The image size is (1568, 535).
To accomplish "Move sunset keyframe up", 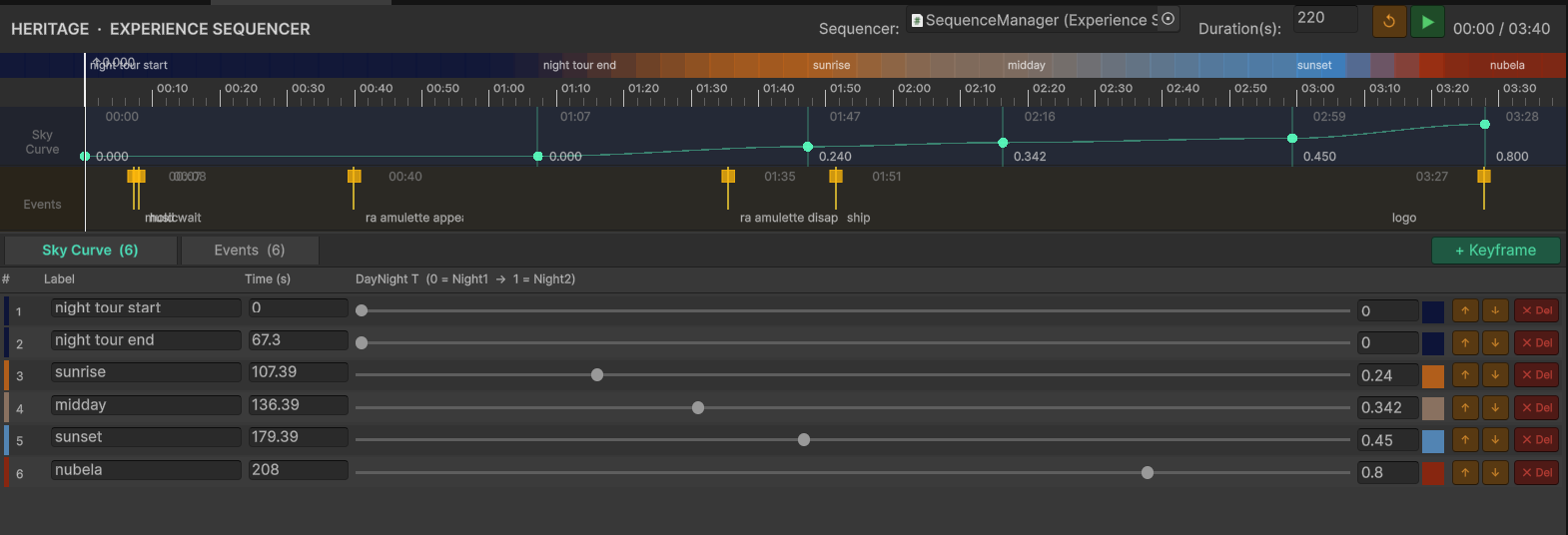I will coord(1465,440).
